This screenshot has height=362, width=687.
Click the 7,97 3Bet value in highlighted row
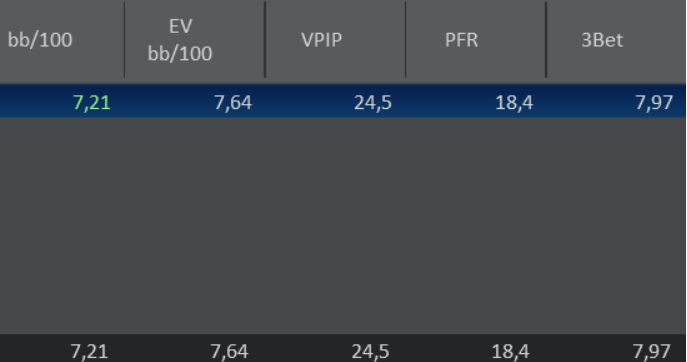[x=654, y=103]
